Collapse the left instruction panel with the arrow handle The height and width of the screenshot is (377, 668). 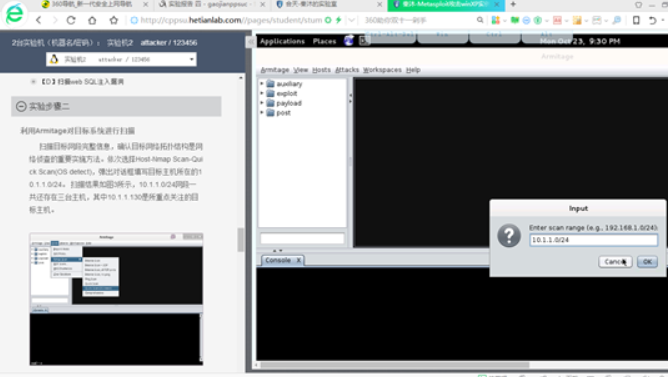pyautogui.click(x=250, y=41)
